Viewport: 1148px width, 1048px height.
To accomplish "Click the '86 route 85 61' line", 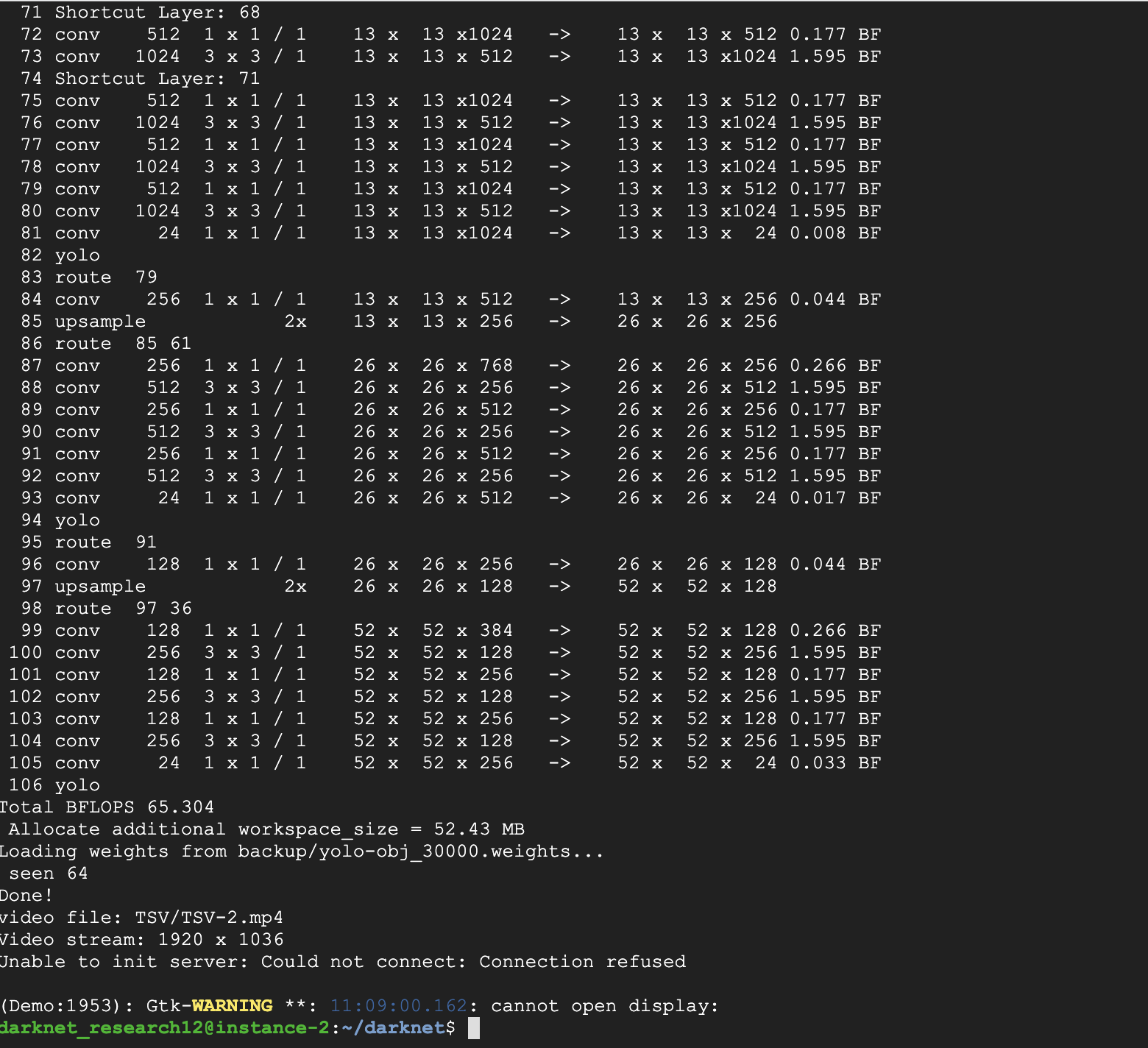I will tap(106, 344).
